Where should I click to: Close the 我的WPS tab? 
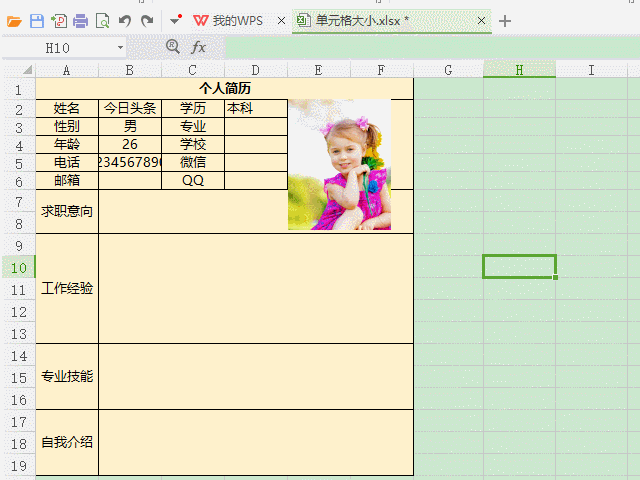tap(281, 21)
